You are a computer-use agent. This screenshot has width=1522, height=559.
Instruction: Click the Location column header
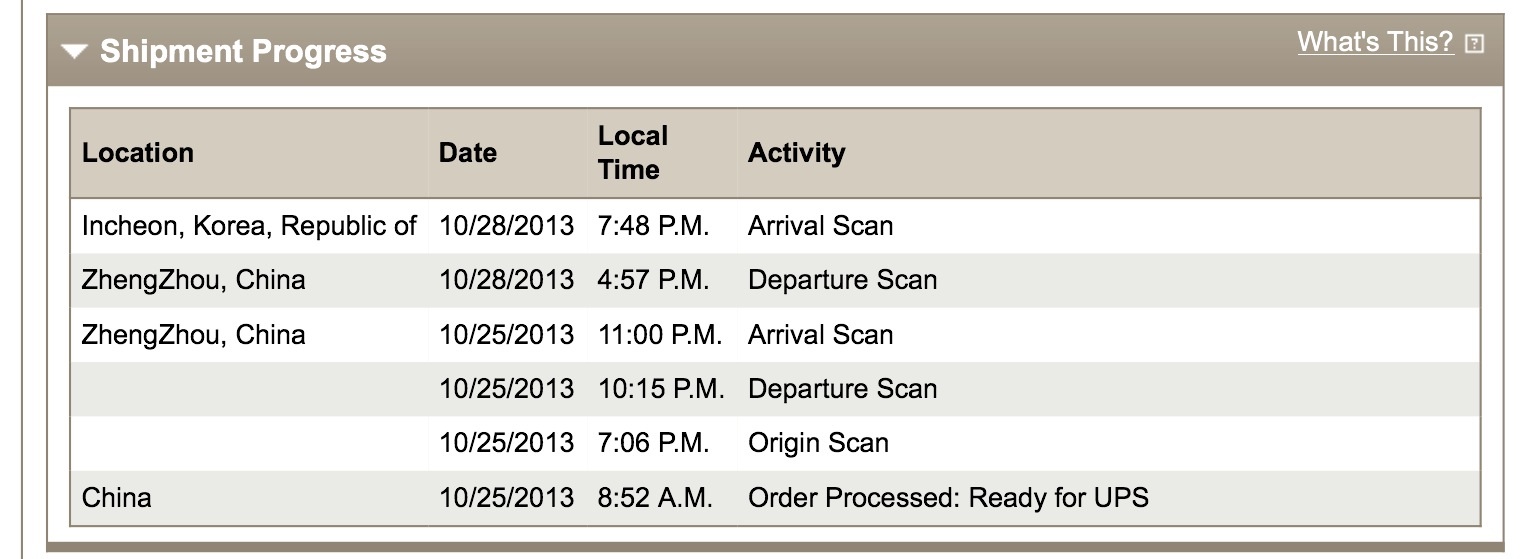(138, 153)
